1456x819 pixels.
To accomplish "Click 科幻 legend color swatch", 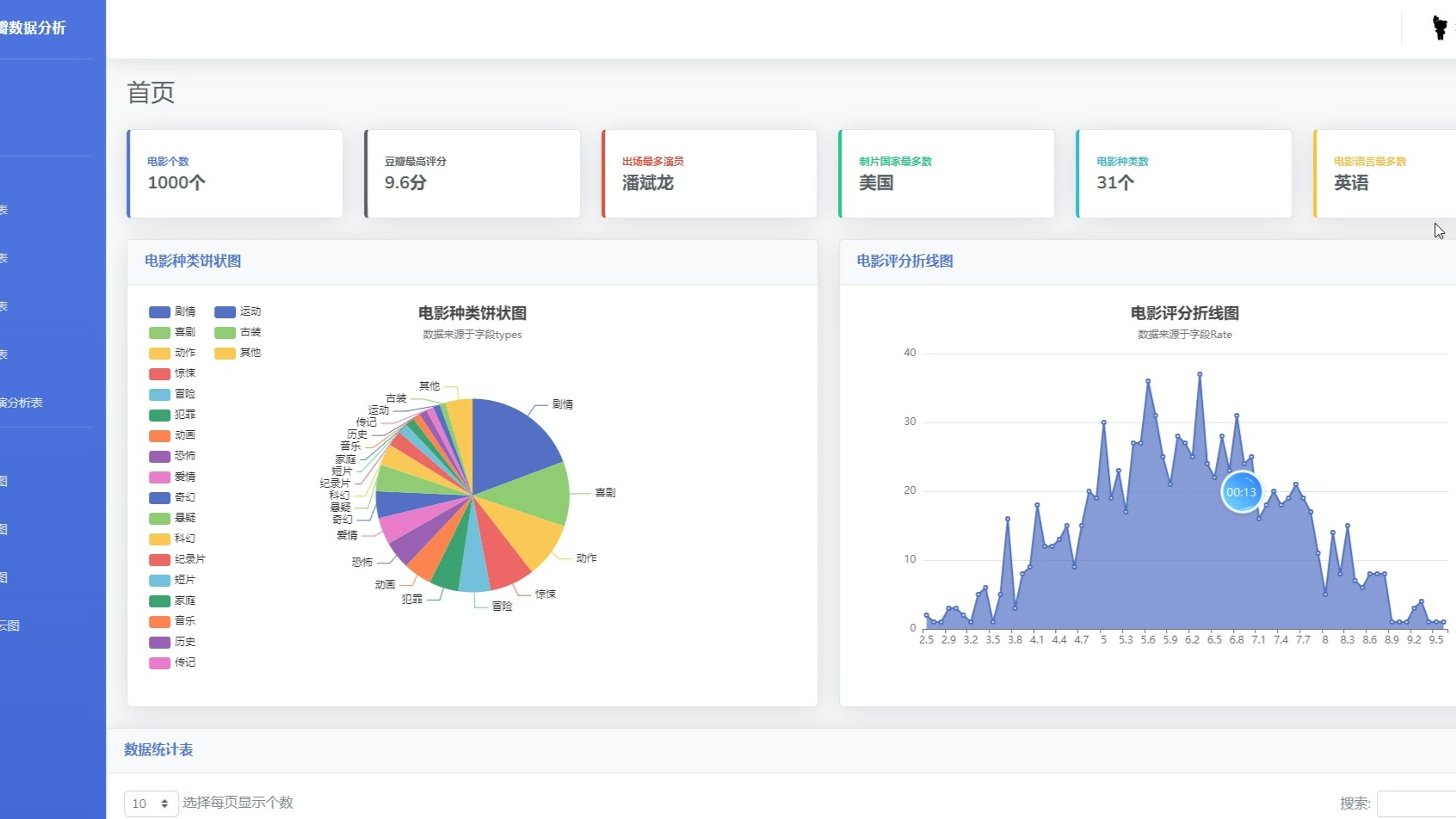I will 159,539.
